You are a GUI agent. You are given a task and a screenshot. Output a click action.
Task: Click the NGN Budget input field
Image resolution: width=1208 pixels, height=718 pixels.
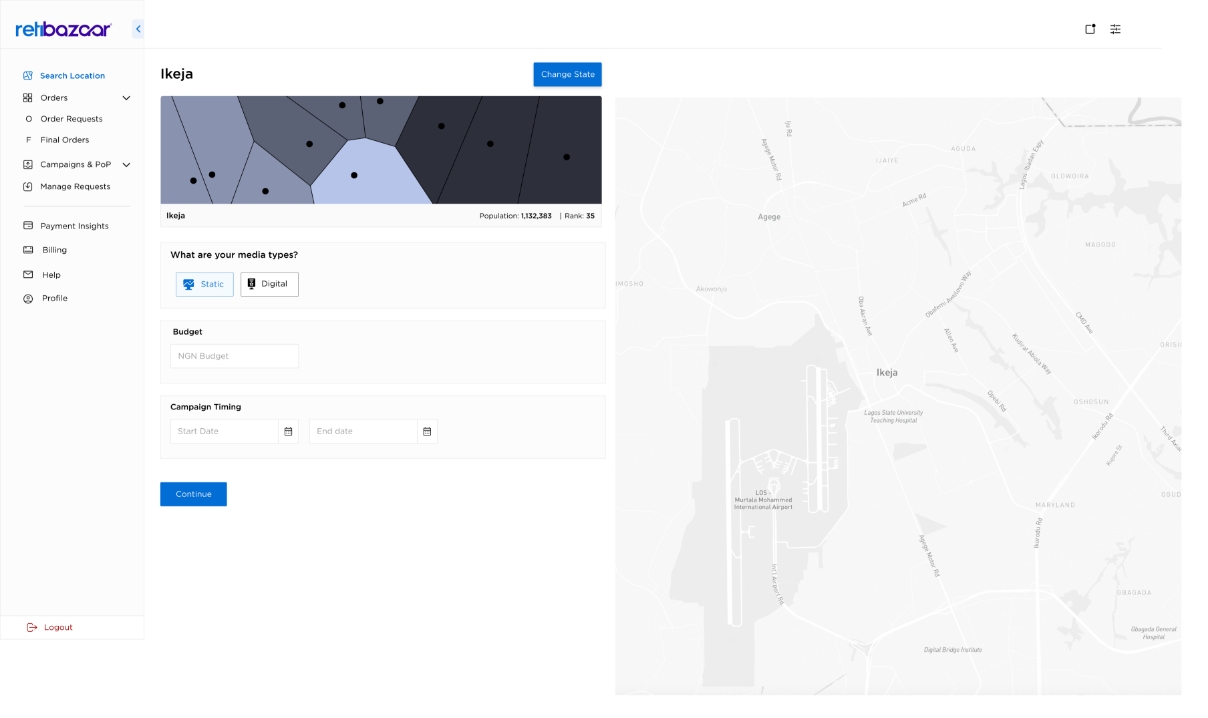click(234, 356)
